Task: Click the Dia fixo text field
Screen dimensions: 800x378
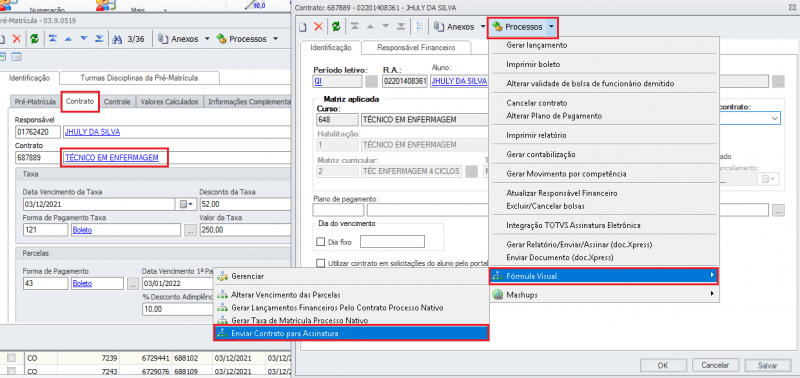Action: [392, 242]
